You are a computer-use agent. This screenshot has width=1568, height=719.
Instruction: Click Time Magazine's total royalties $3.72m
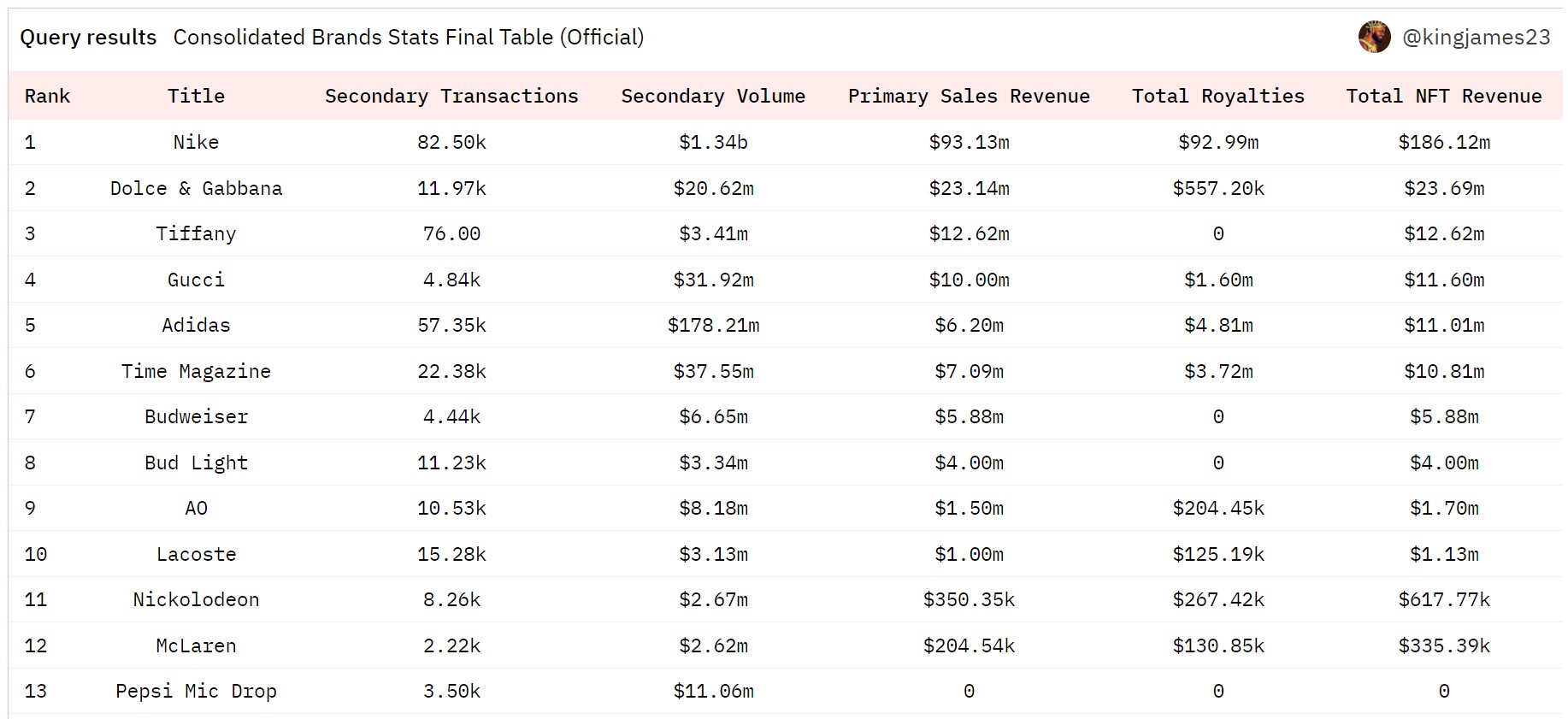coord(1218,371)
